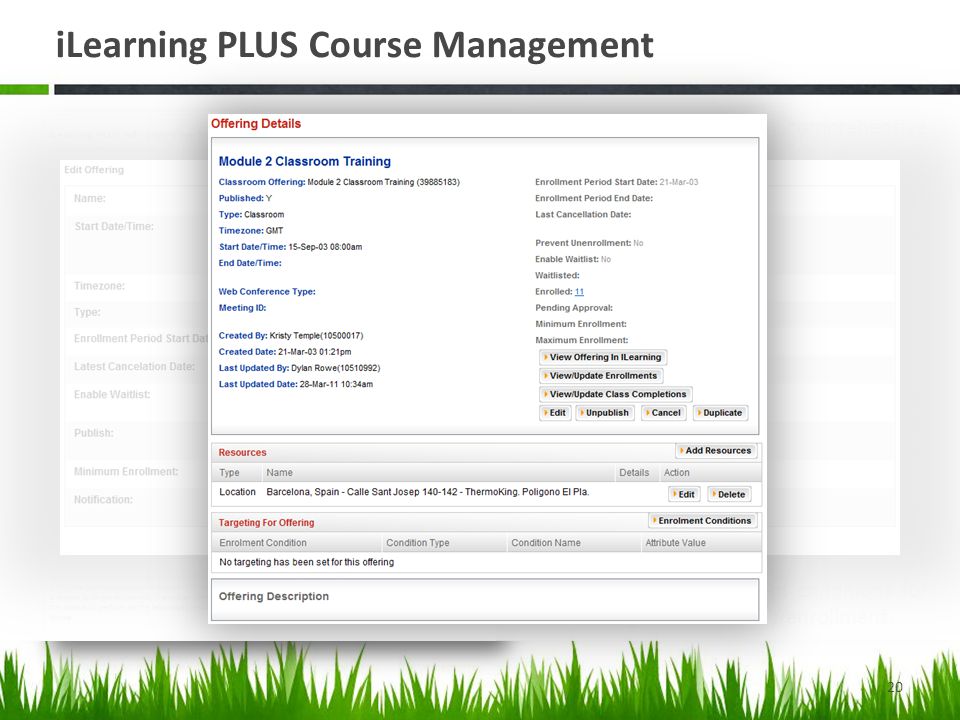This screenshot has width=960, height=720.
Task: Click the 'Condition Type' column header
Action: tap(418, 542)
